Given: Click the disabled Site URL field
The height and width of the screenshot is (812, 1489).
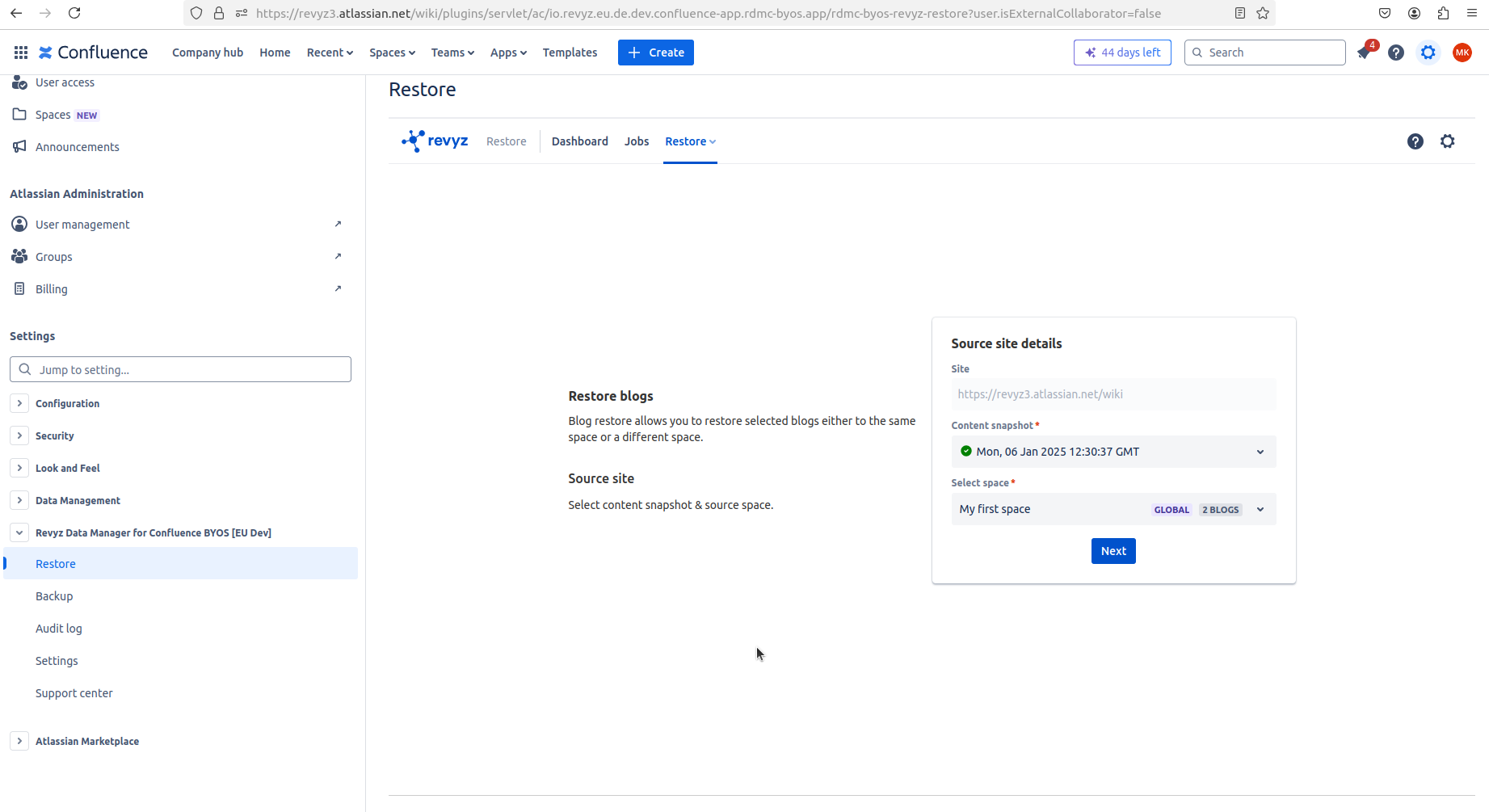Looking at the screenshot, I should click(x=1113, y=394).
